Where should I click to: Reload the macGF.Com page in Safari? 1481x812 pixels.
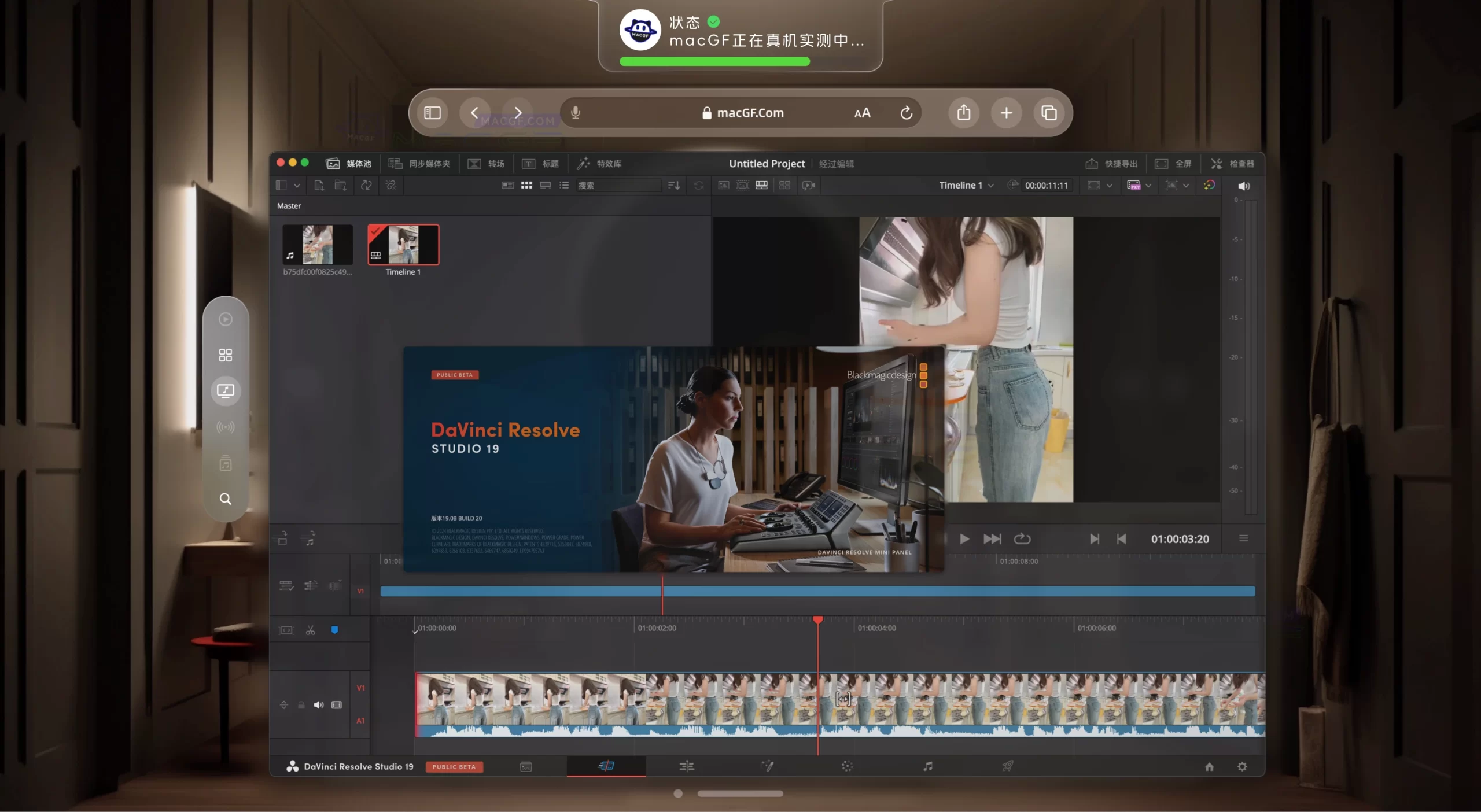pos(906,113)
